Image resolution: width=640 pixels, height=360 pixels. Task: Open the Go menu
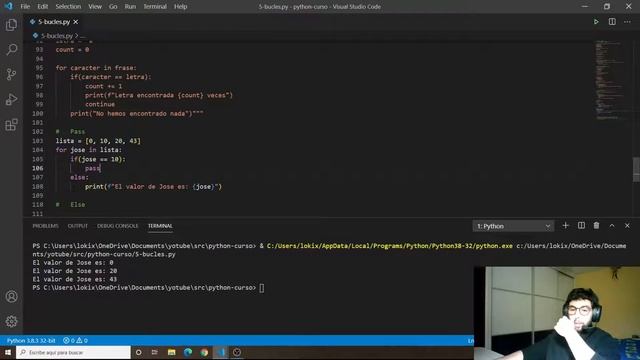[x=113, y=7]
